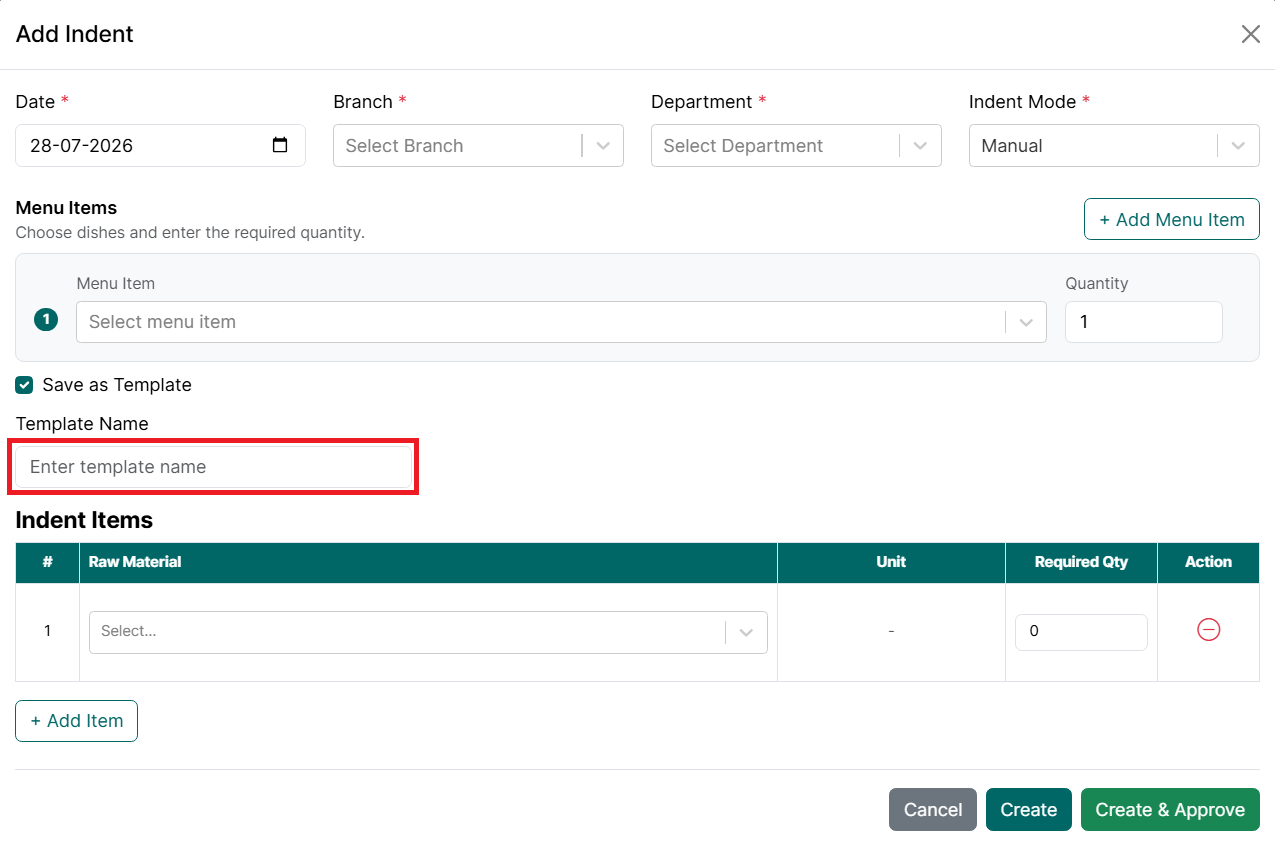1275x845 pixels.
Task: Uncheck the Save as Template checkbox
Action: [24, 385]
